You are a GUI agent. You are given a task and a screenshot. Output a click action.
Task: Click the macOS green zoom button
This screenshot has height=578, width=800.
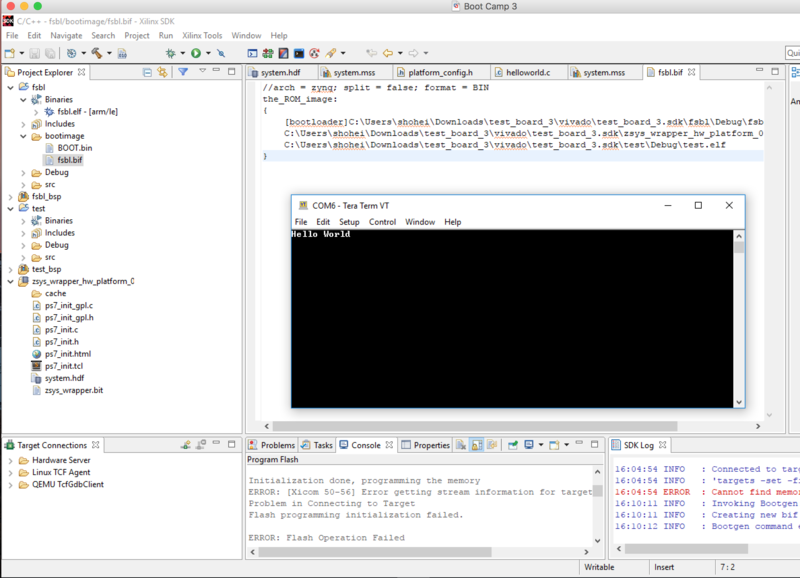tap(37, 6)
